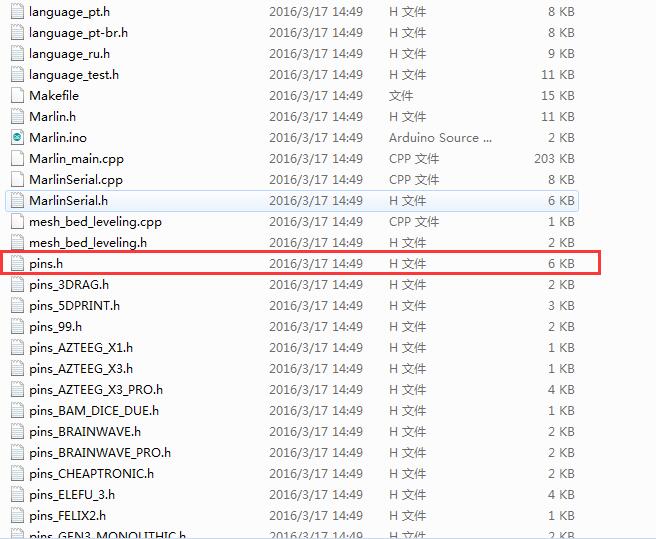Click the 'Arduino Source ...' type cell
656x539 pixels.
[x=440, y=138]
